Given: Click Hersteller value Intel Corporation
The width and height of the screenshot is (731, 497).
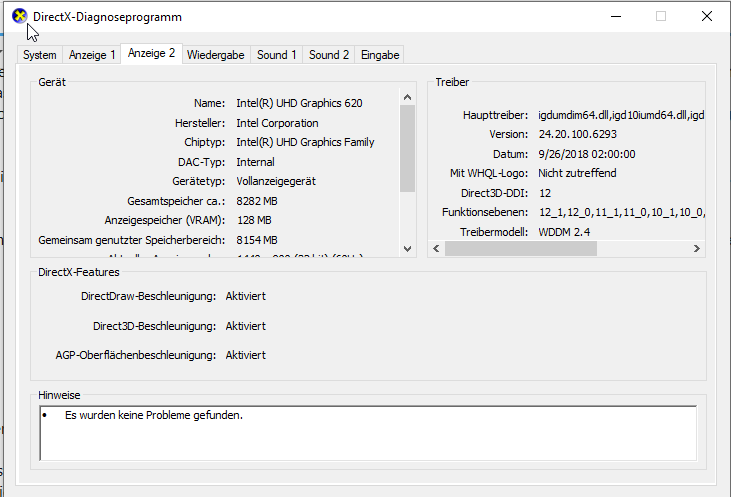Looking at the screenshot, I should [x=277, y=123].
